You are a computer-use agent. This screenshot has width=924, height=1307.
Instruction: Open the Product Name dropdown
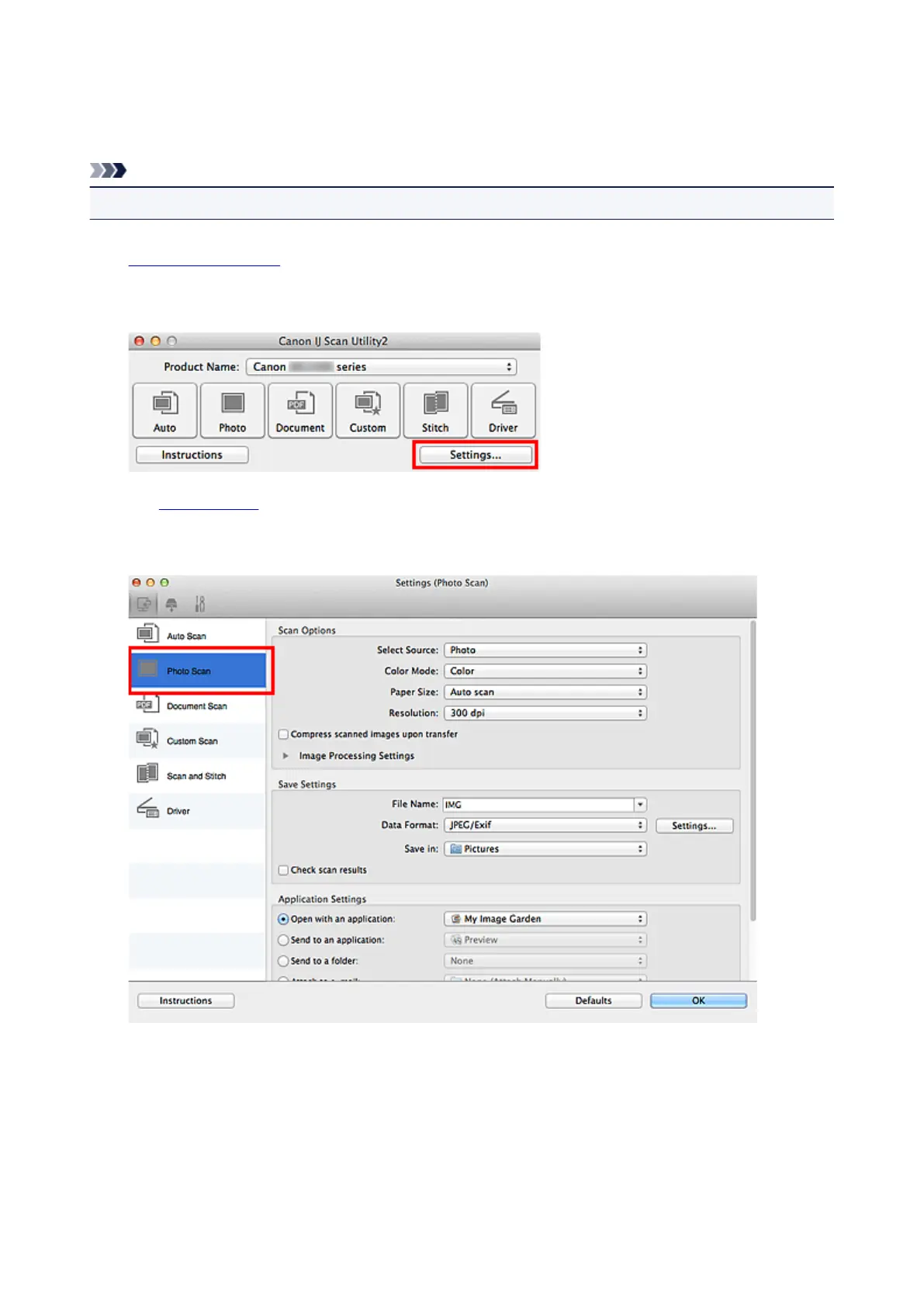[381, 367]
